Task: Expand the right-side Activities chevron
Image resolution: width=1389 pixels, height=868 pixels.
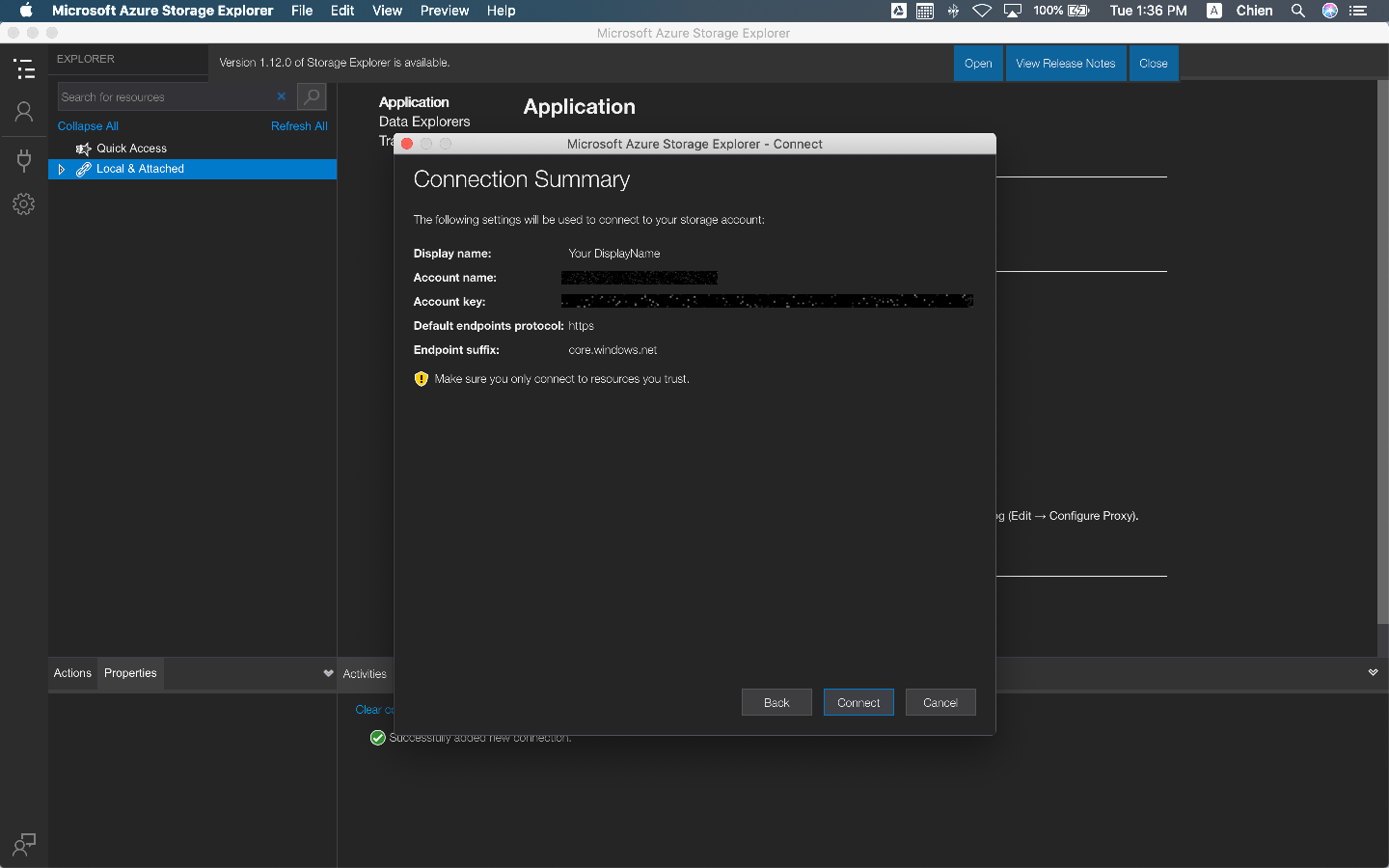Action: pos(1373,673)
